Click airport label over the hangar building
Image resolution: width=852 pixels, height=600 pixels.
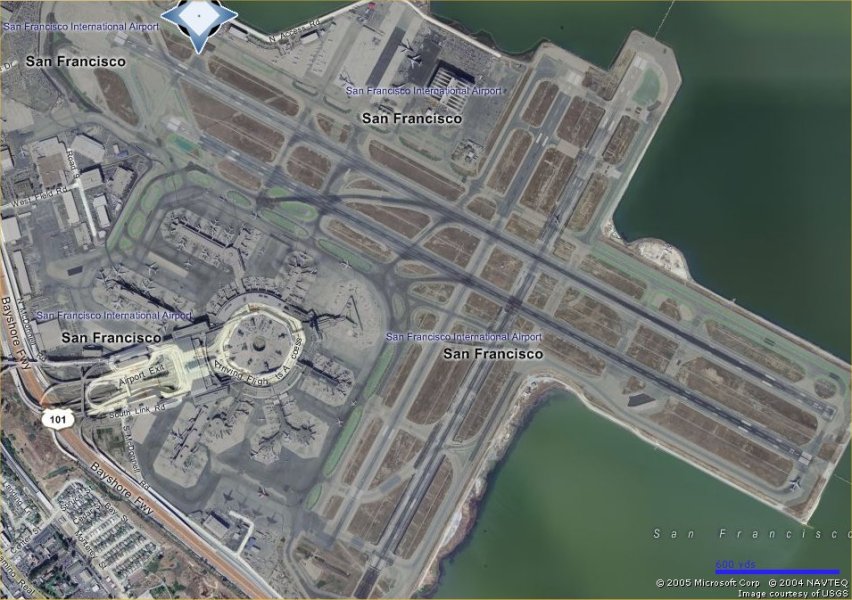(424, 91)
